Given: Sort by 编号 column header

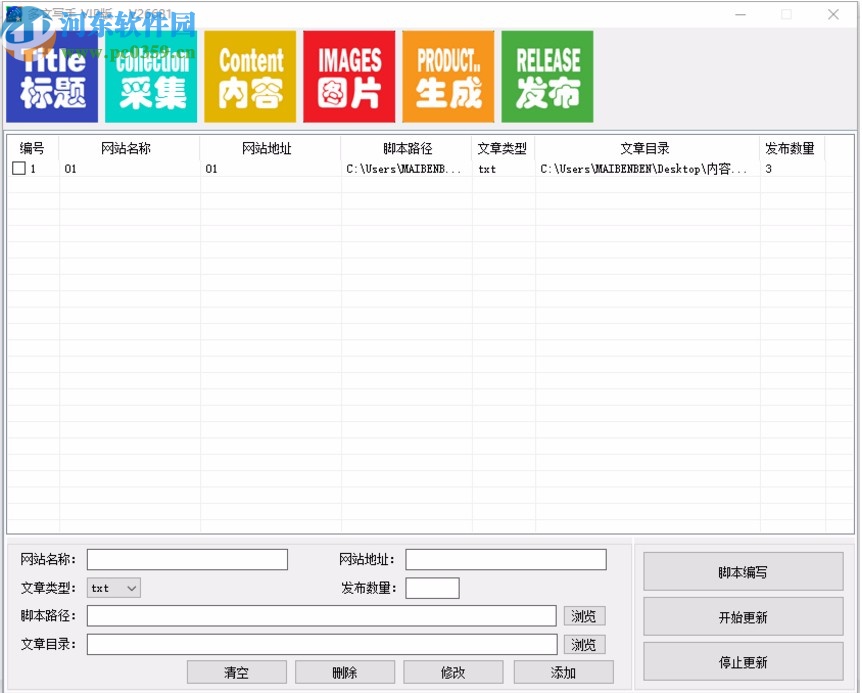Looking at the screenshot, I should click(x=32, y=148).
